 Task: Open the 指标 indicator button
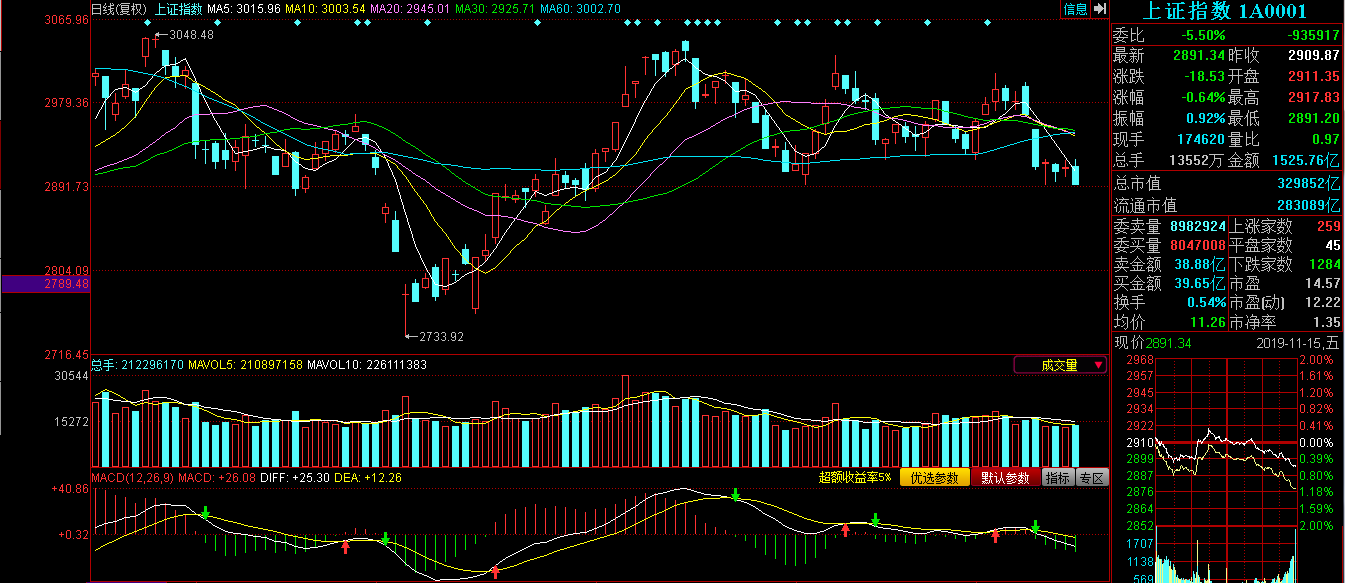click(1058, 478)
